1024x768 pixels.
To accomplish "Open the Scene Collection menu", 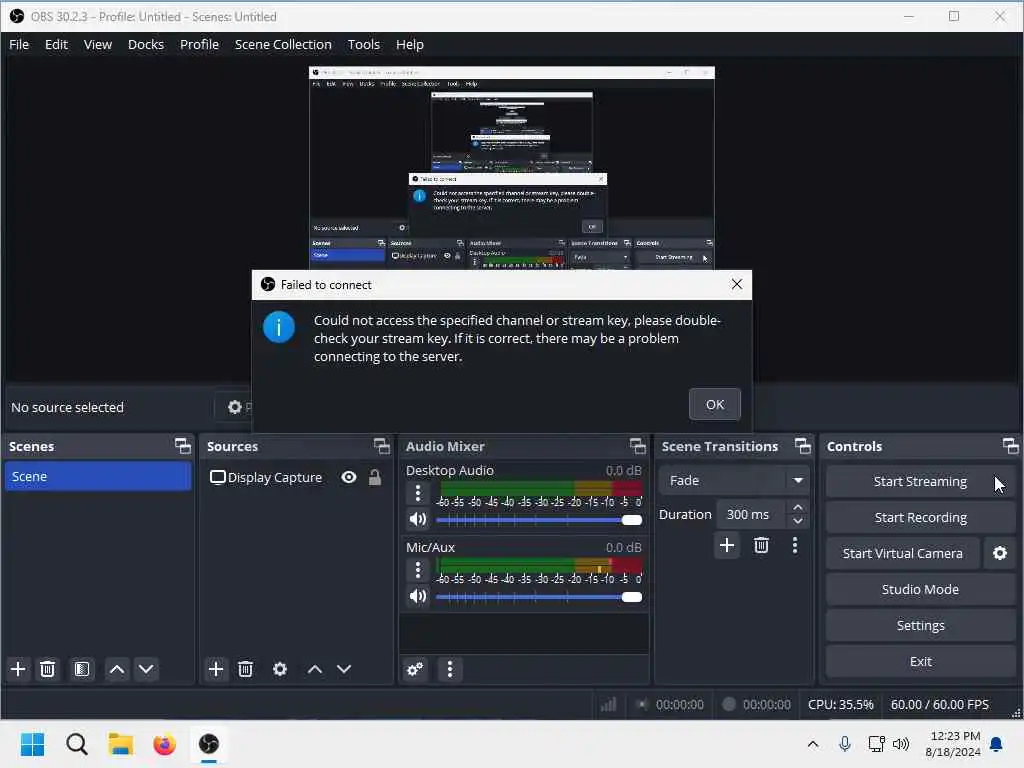I will [x=283, y=44].
